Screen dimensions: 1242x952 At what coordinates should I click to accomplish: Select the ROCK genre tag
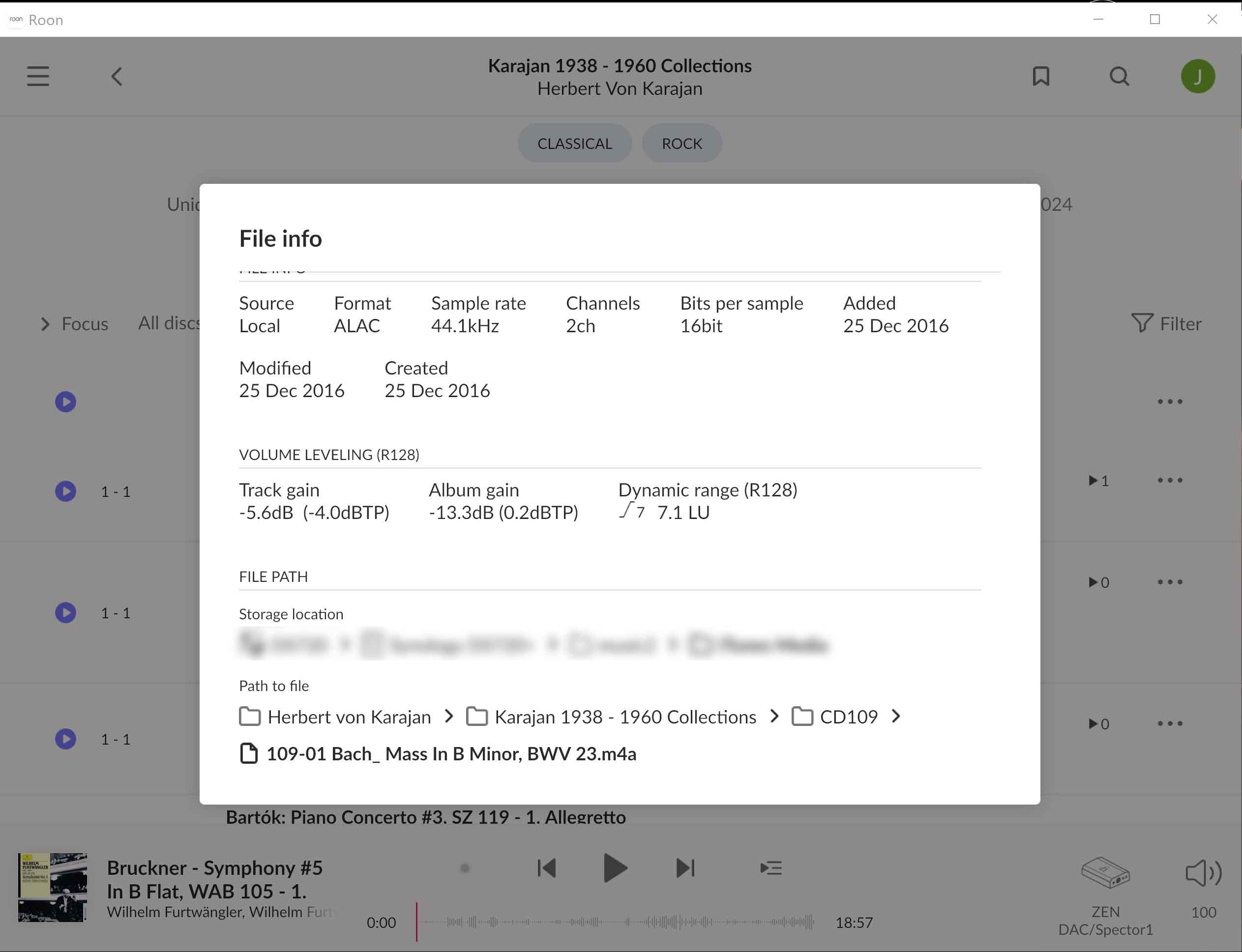[681, 144]
